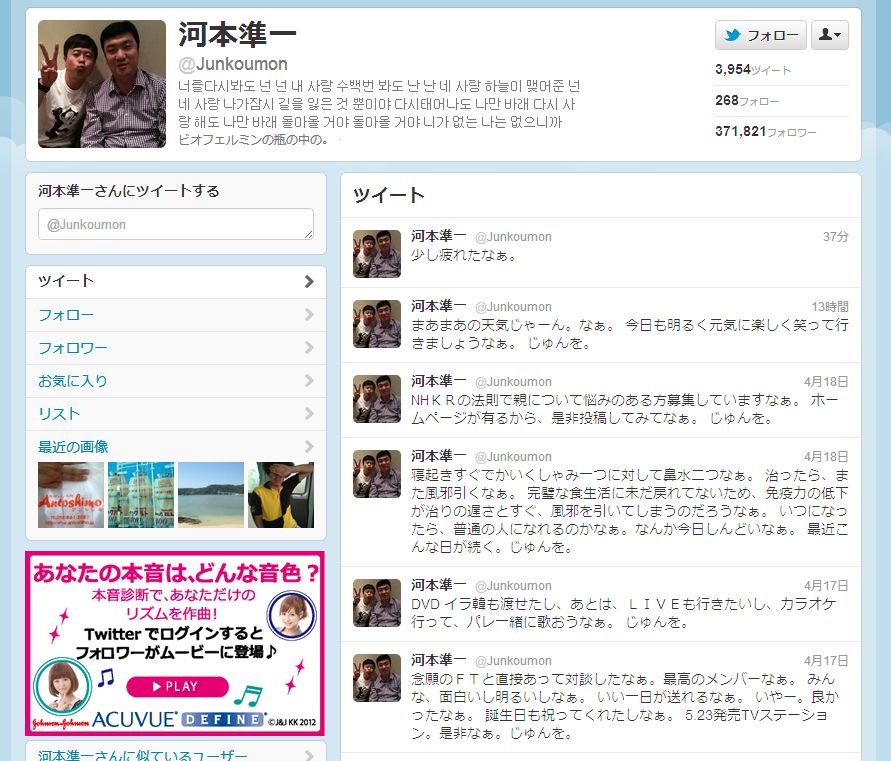The width and height of the screenshot is (891, 761).
Task: Click the 河本準一 profile title name
Action: tap(237, 35)
